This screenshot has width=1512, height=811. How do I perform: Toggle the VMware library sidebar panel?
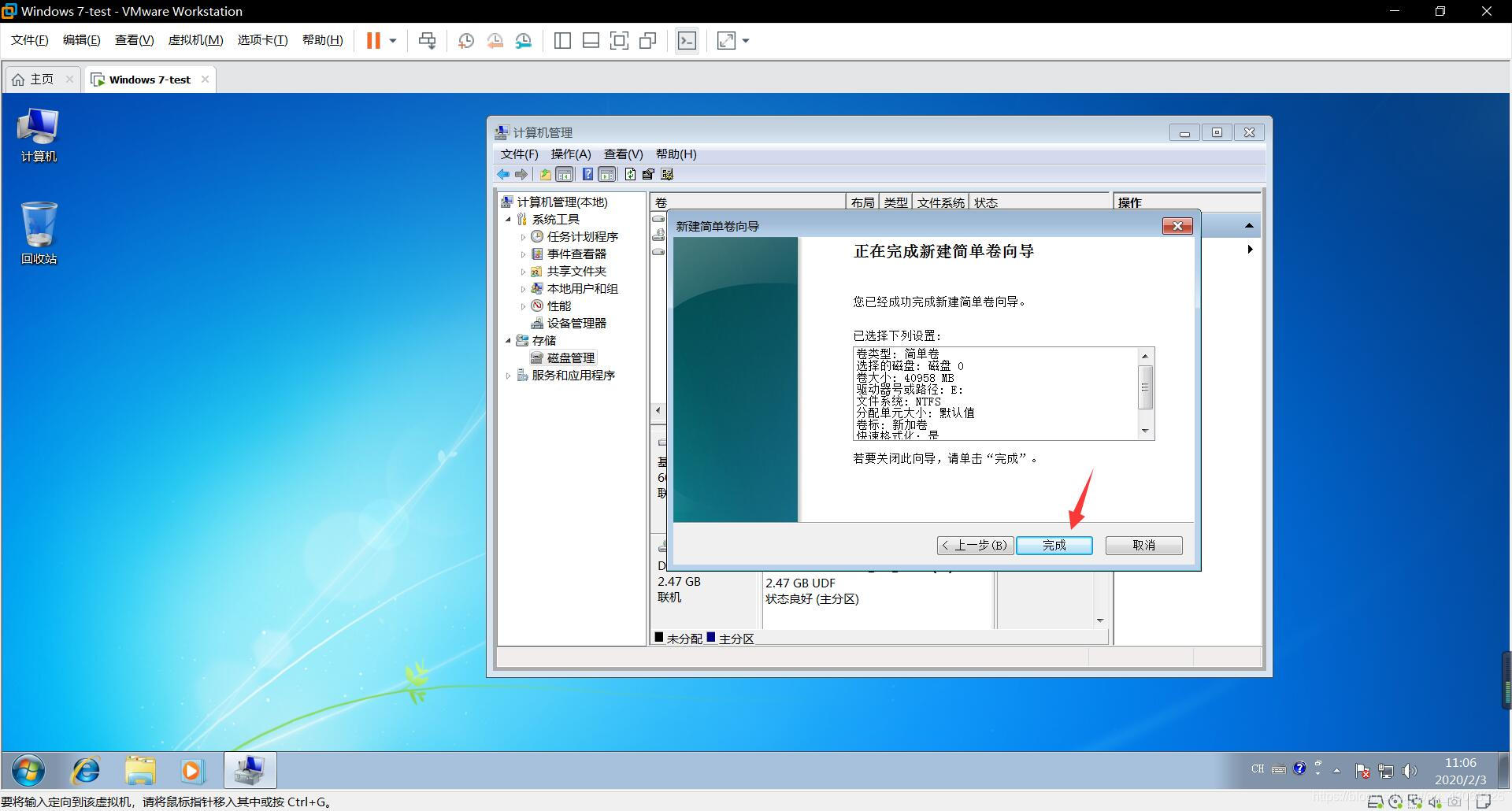coord(562,40)
